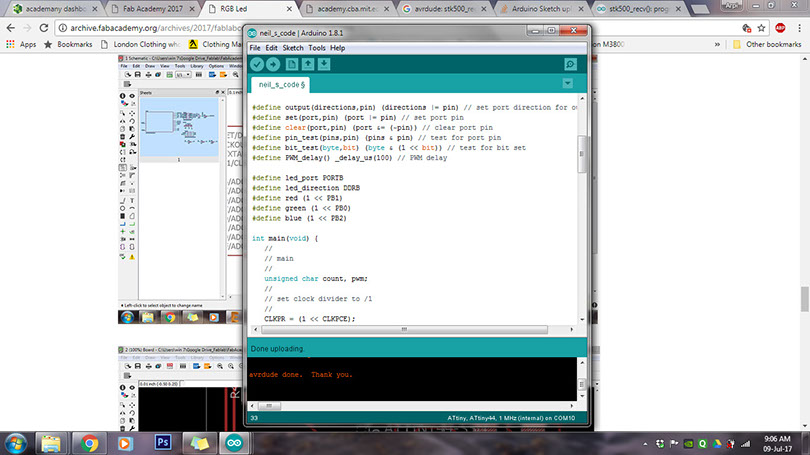Go back with Chrome's back arrow
The image size is (810, 455).
[x=10, y=28]
